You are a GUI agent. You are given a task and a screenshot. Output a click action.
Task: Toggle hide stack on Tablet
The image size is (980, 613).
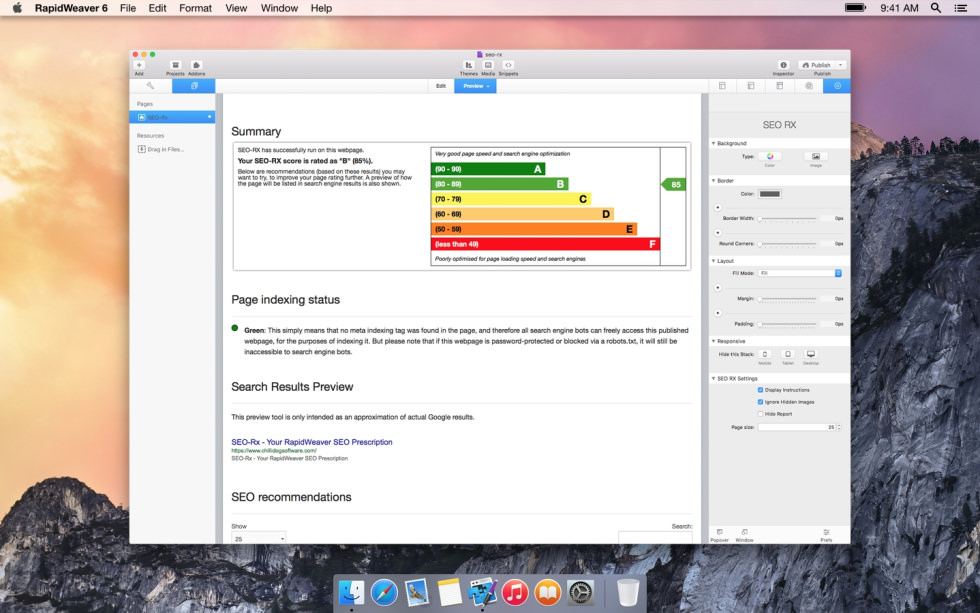pos(788,354)
